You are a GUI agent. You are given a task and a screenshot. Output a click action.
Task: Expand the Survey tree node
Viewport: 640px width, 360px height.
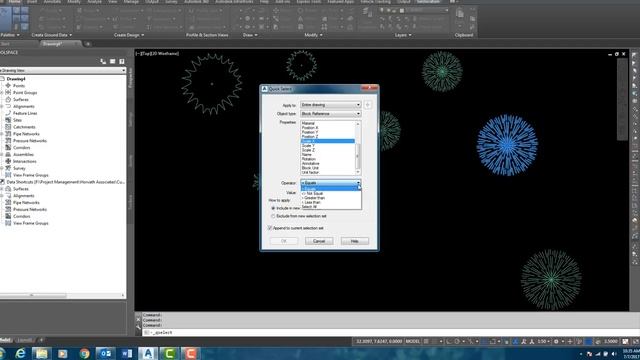[x=2, y=168]
